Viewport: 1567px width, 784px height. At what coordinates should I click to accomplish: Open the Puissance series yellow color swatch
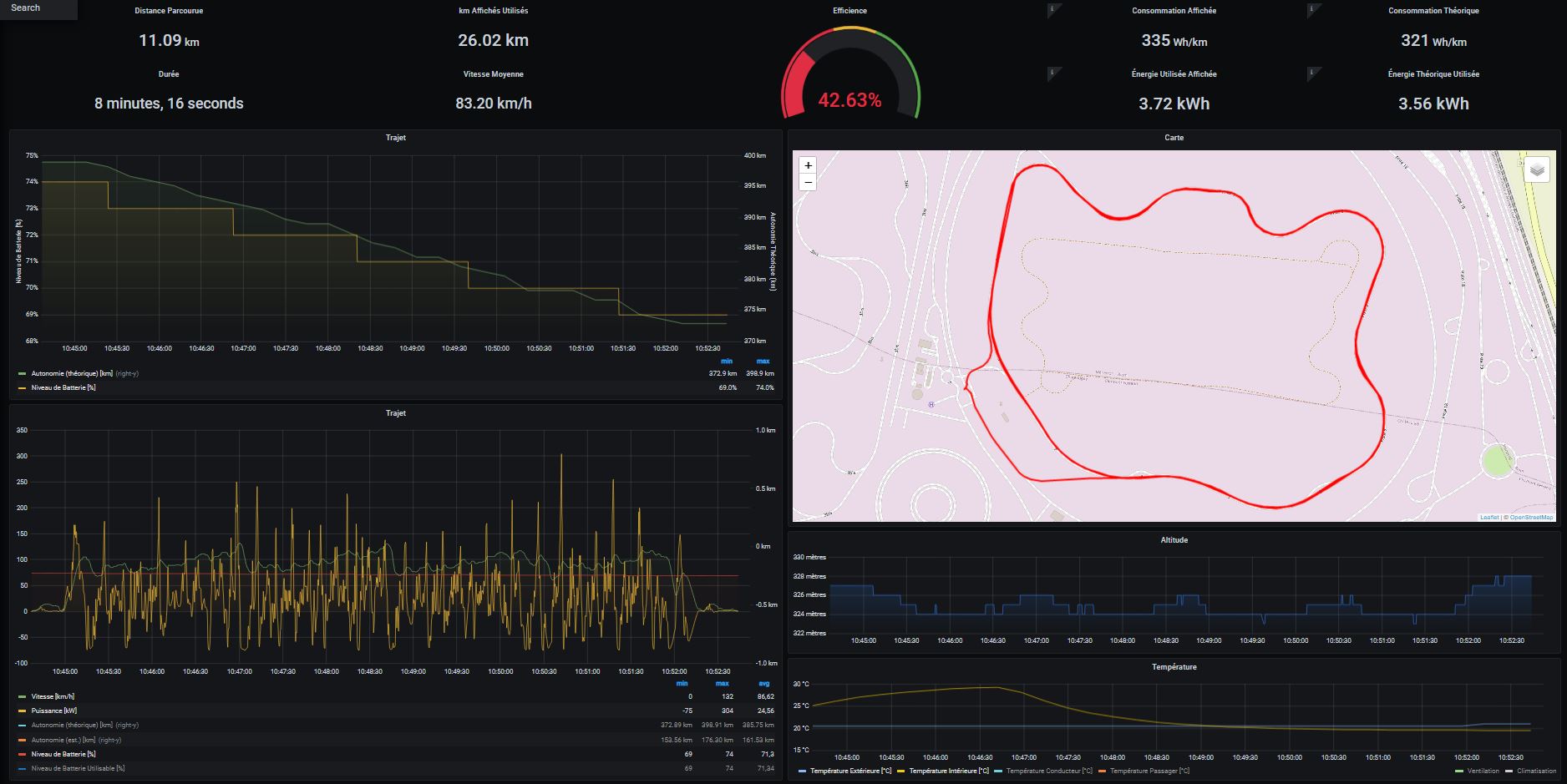coord(22,711)
